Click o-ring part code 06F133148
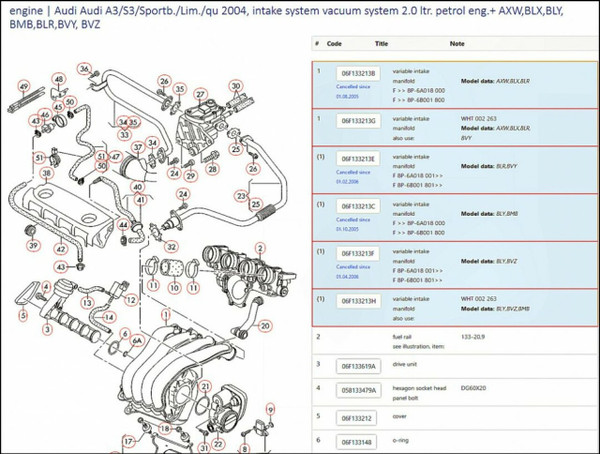This screenshot has height=454, width=600. click(356, 442)
